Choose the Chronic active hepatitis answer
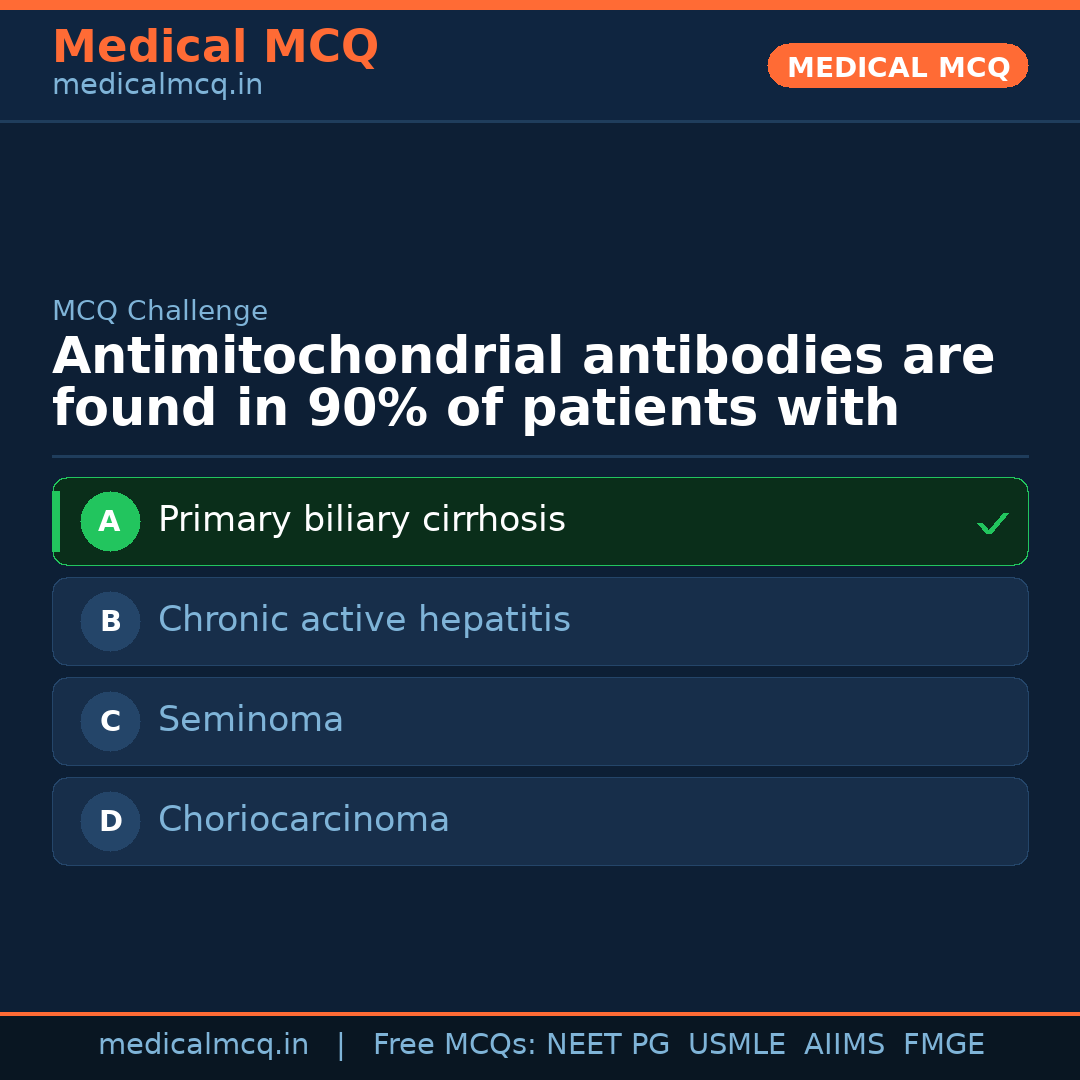Screen dimensions: 1080x1080 tap(364, 620)
